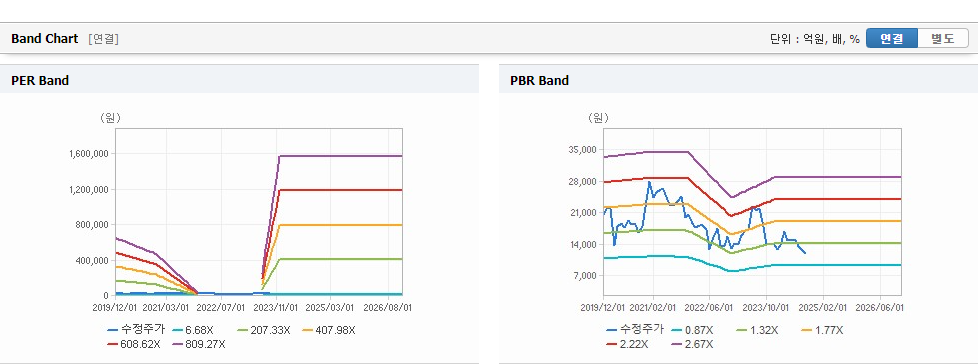Toggle the 608.62X red legend entry
The image size is (978, 364).
[133, 343]
